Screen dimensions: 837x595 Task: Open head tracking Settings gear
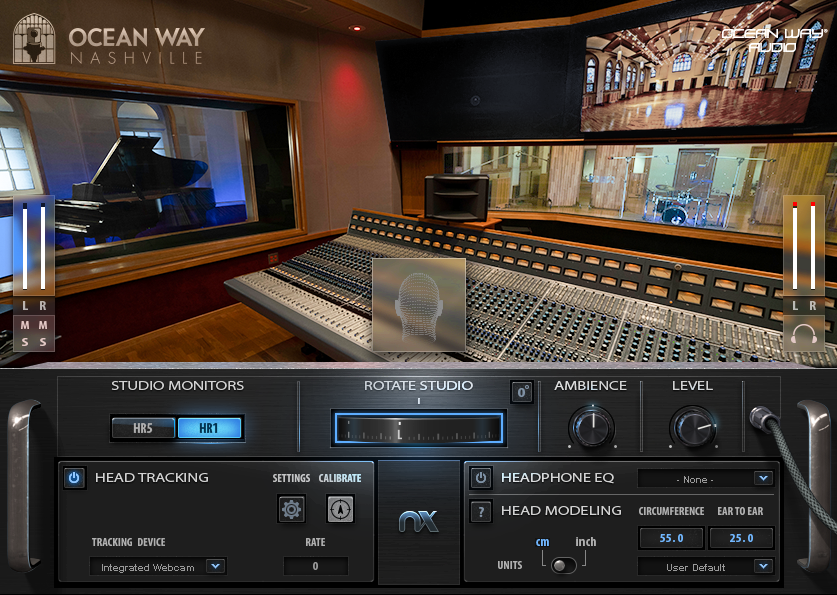pos(291,509)
